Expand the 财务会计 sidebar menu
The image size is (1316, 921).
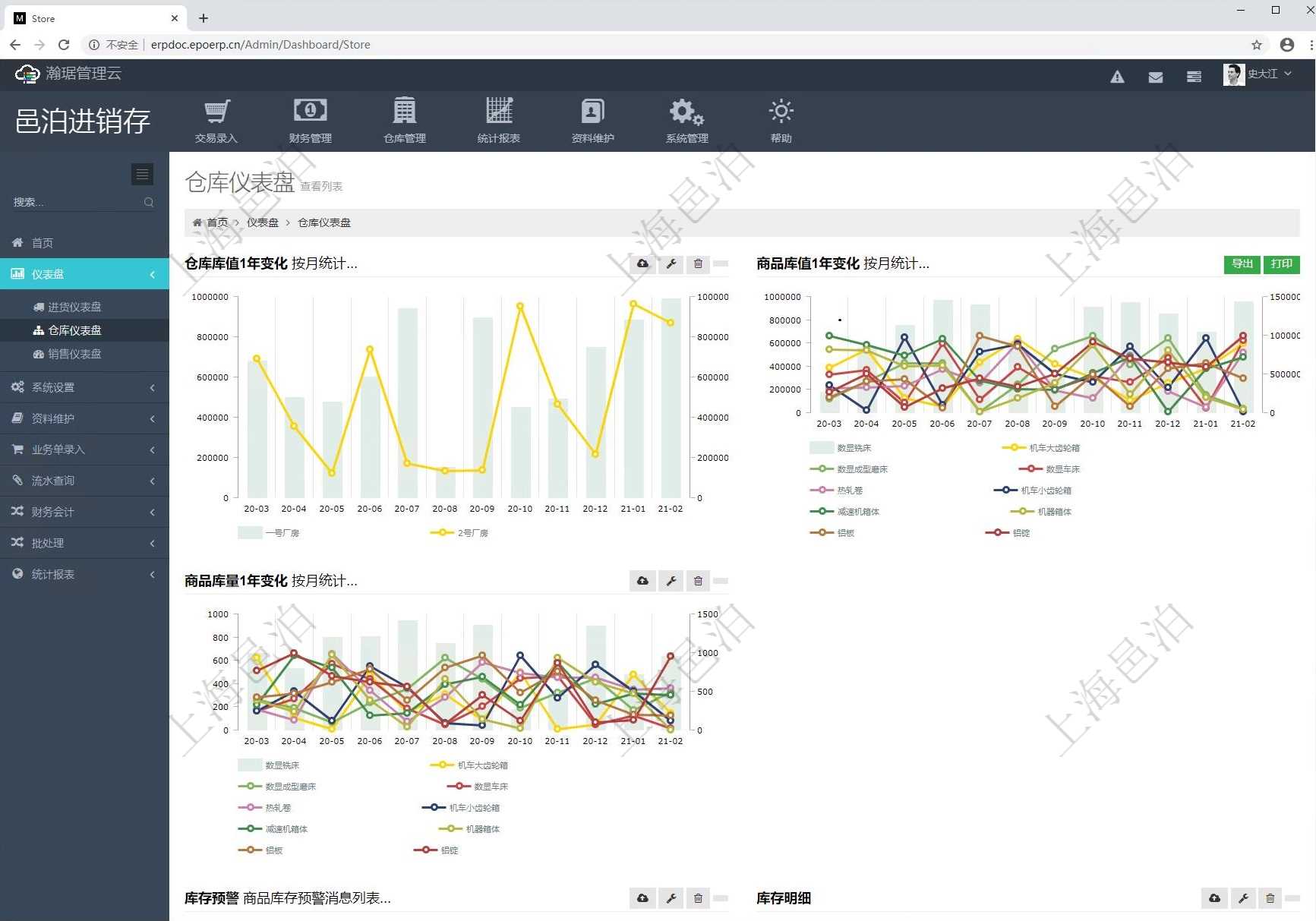(84, 512)
